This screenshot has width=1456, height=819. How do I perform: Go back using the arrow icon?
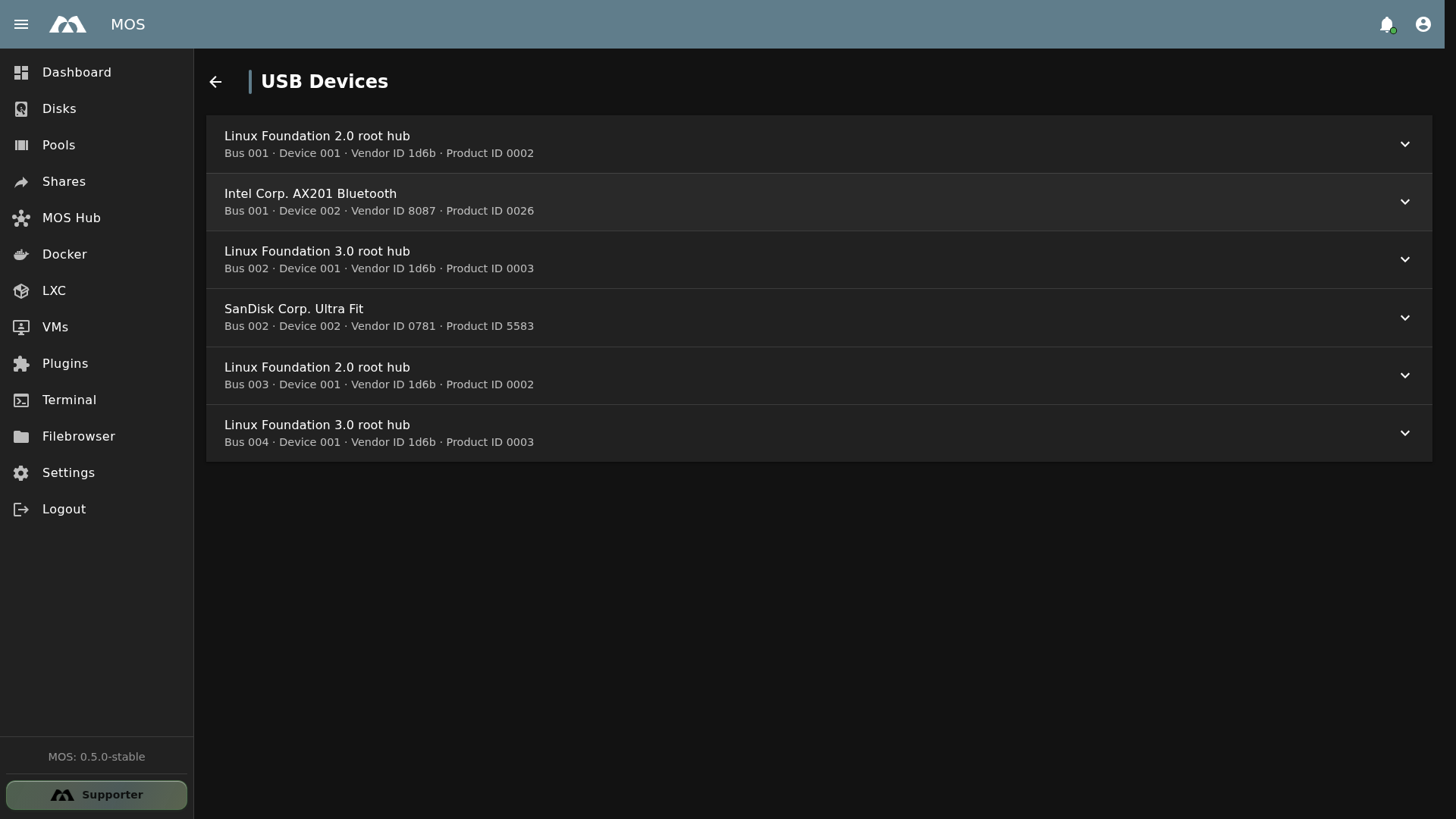215,82
